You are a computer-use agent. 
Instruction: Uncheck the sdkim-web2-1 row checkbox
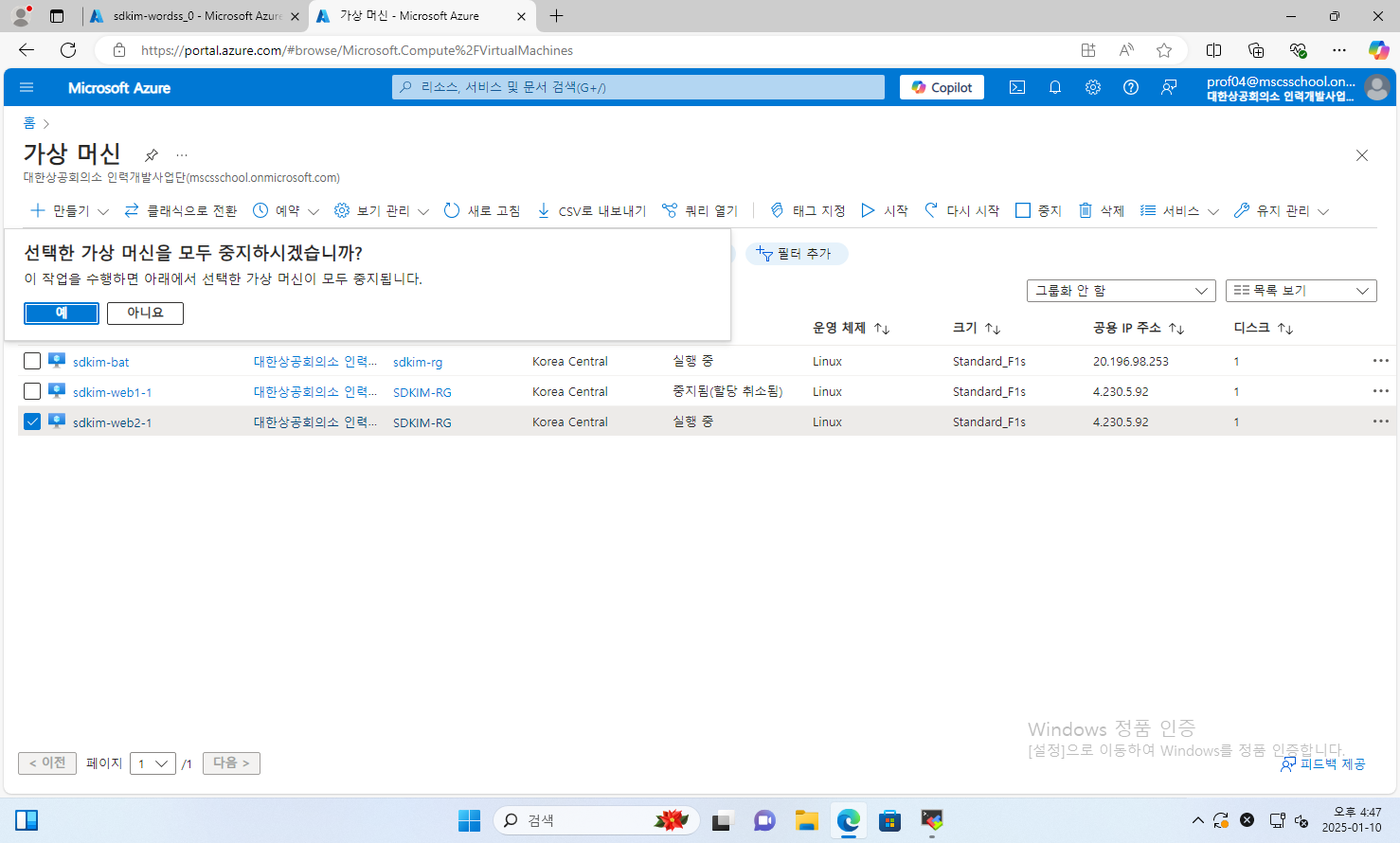(32, 421)
